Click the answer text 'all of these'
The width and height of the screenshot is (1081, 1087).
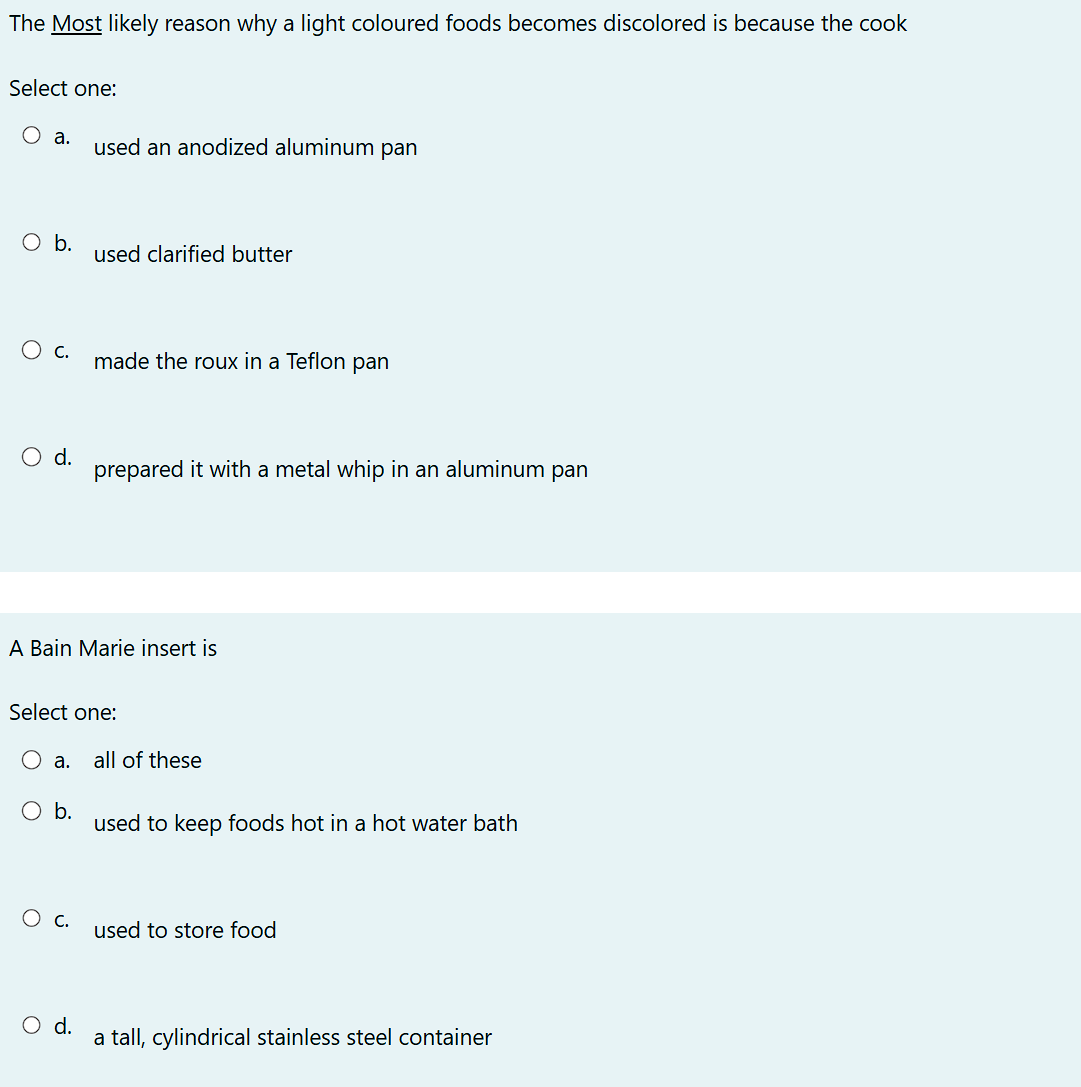coord(148,760)
